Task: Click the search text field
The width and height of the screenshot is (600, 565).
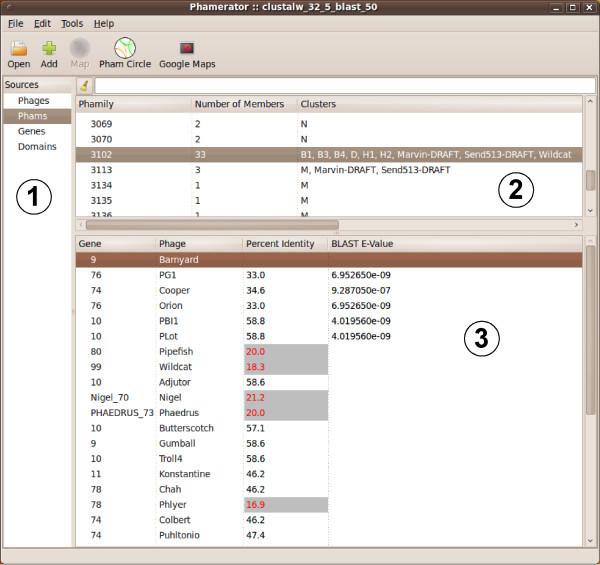Action: [340, 86]
